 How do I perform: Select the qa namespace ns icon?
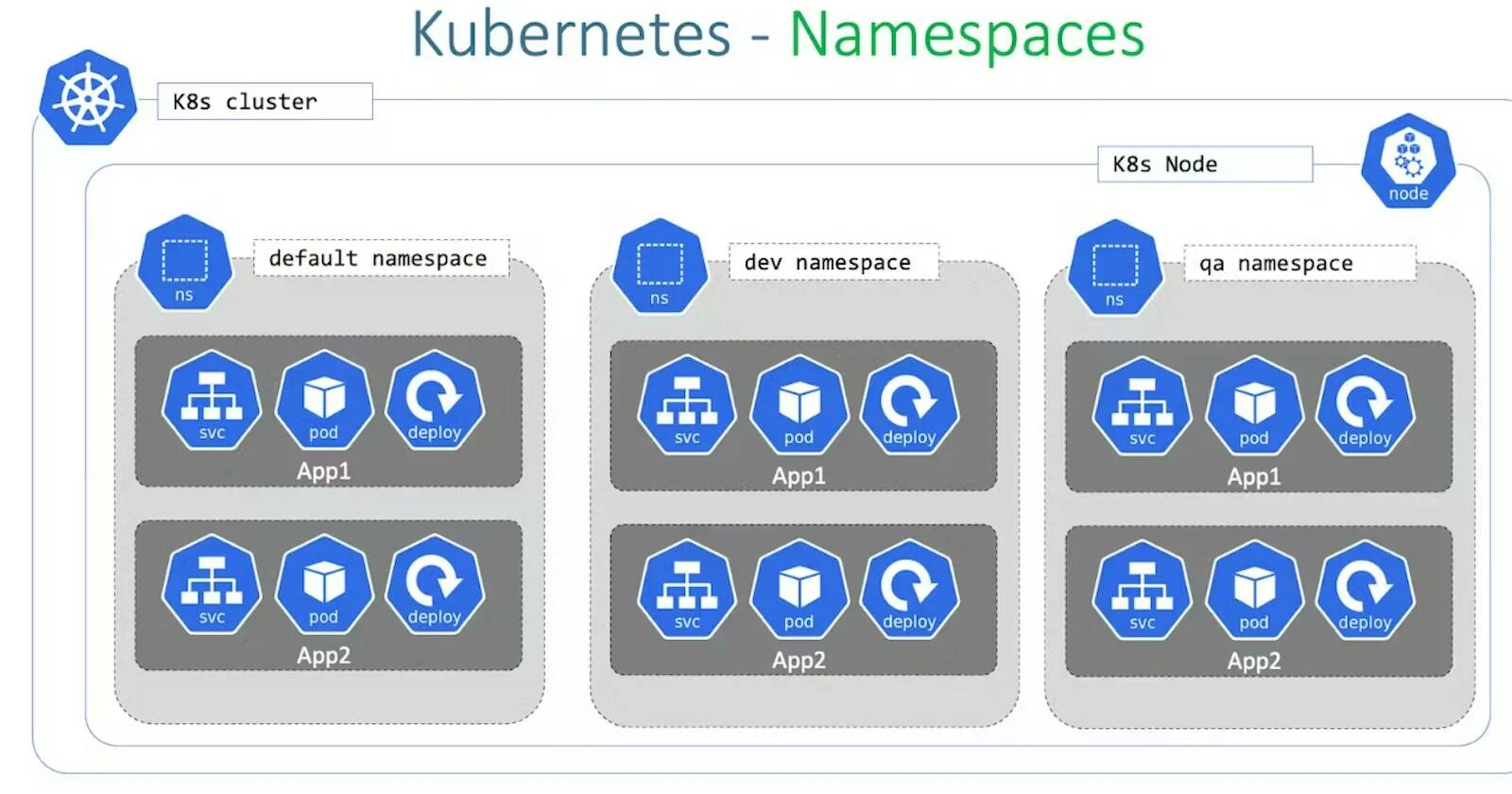pyautogui.click(x=1115, y=268)
